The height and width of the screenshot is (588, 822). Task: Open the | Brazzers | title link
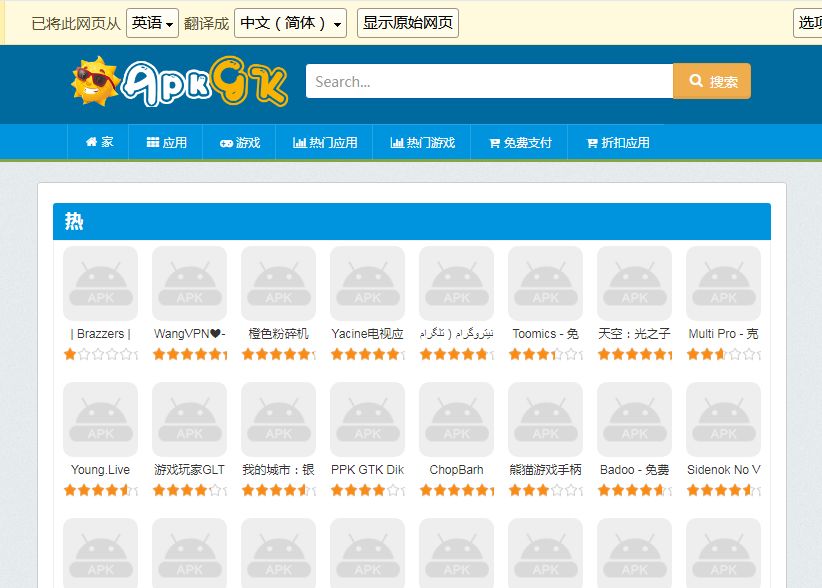click(101, 334)
